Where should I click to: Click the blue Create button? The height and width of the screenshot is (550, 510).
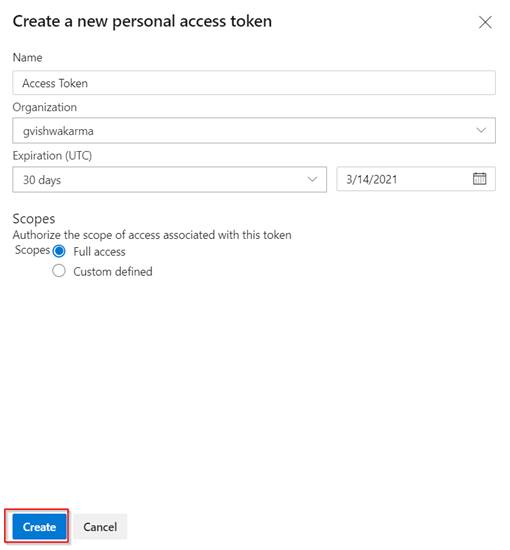39,527
